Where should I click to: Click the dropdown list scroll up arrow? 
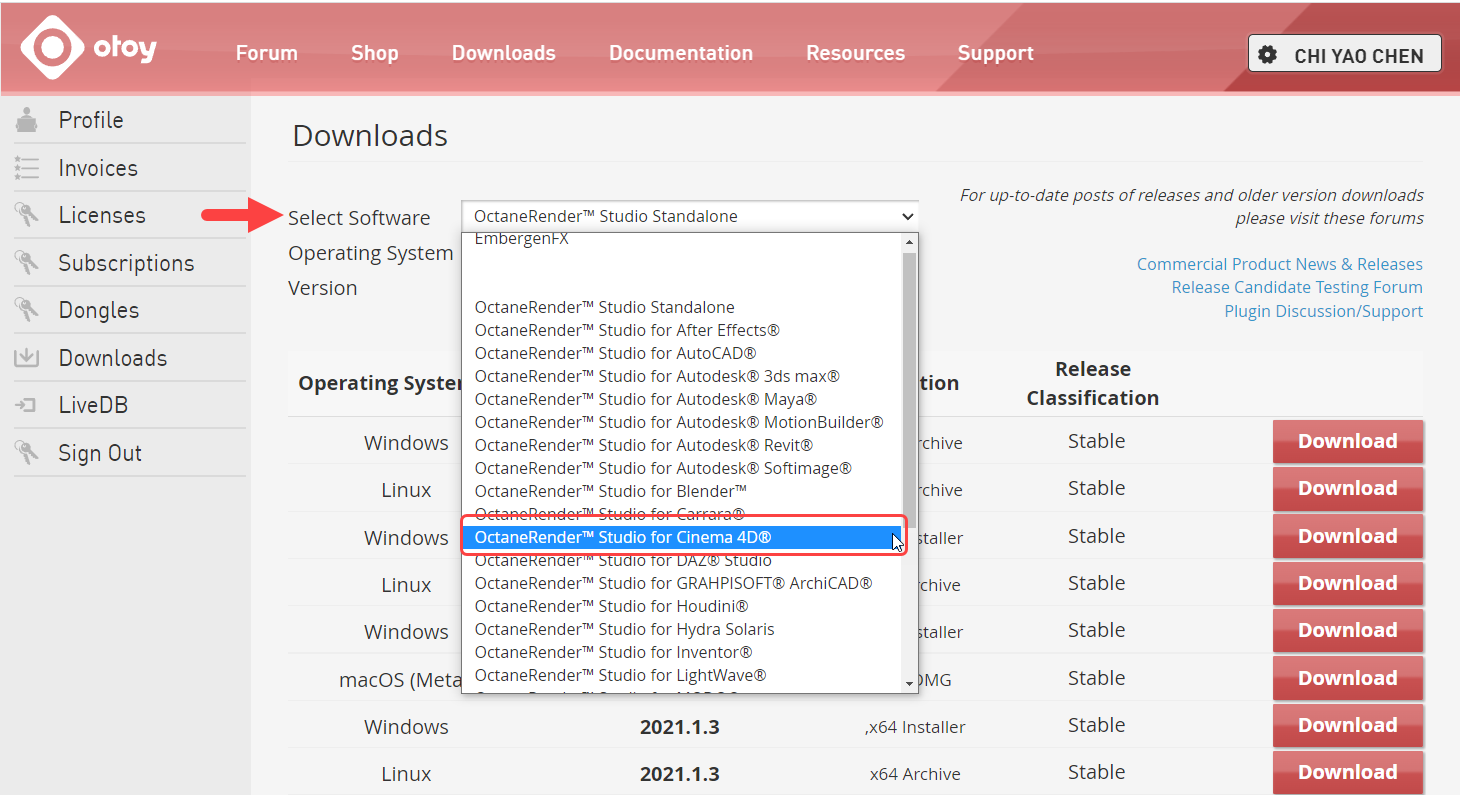[x=909, y=242]
